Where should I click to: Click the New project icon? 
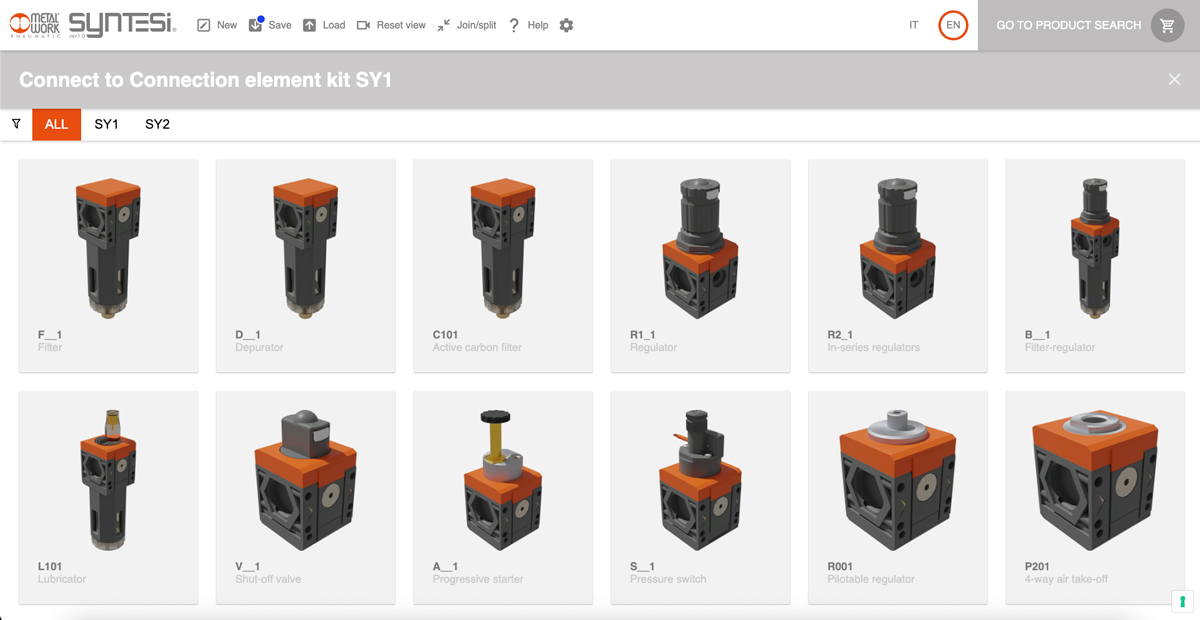tap(204, 25)
